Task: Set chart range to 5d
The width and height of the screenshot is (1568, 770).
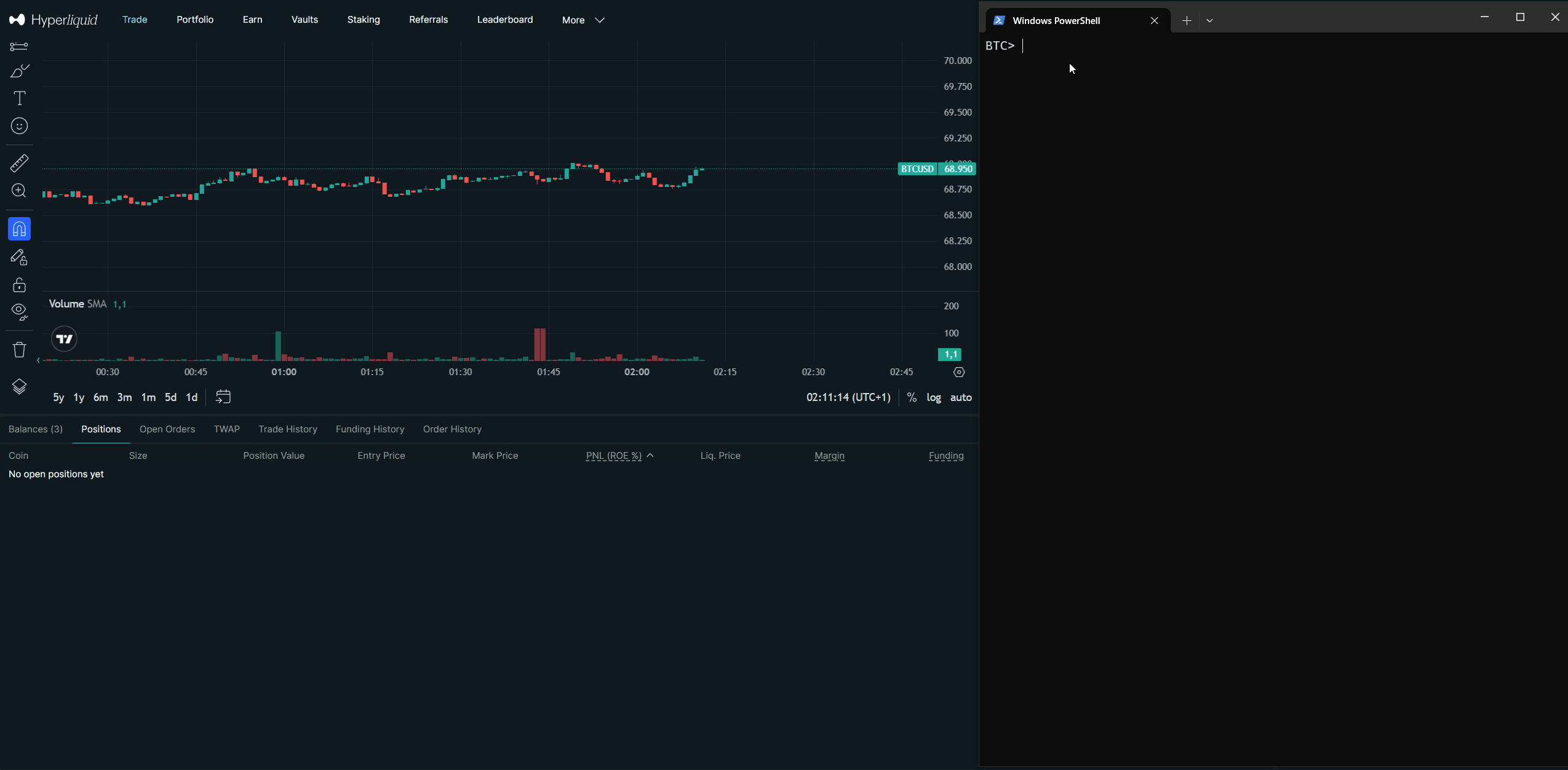Action: coord(170,397)
